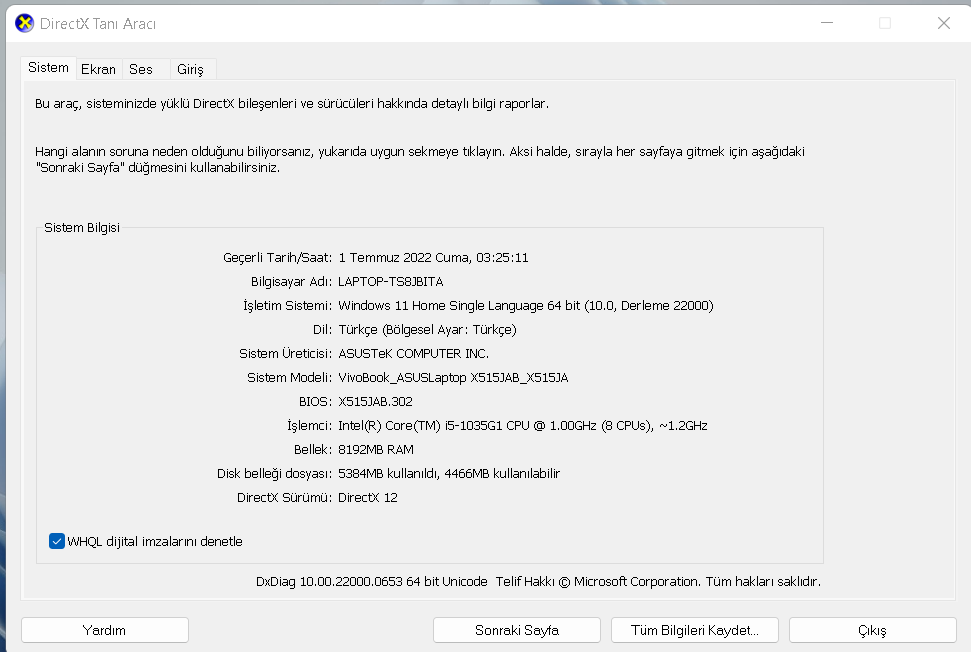The width and height of the screenshot is (971, 652).
Task: Click the Telif Hakkı Microsoft Corporation text
Action: pos(658,582)
